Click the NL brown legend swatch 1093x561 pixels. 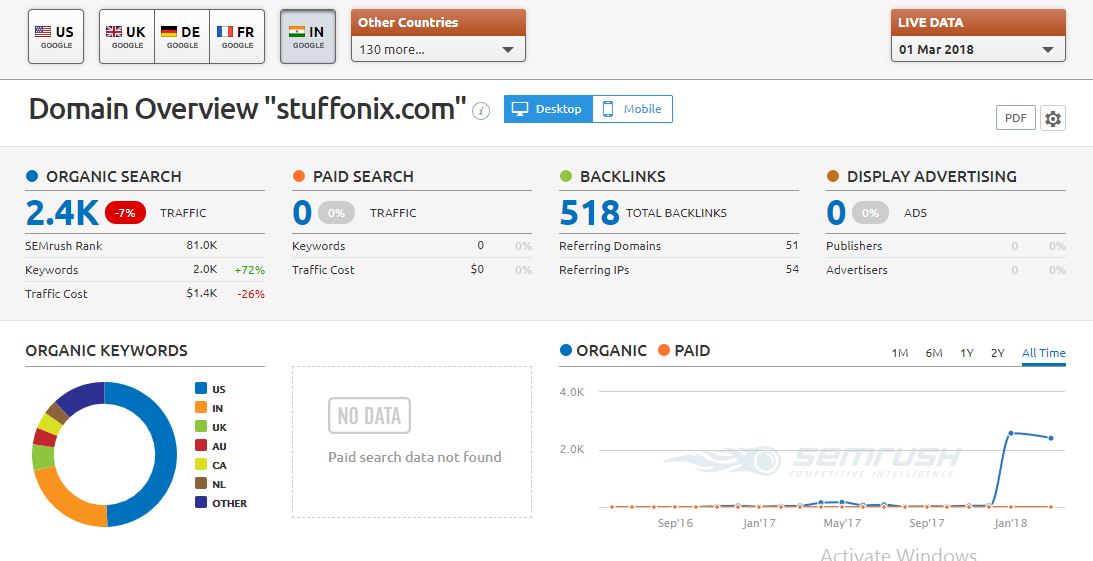[201, 484]
